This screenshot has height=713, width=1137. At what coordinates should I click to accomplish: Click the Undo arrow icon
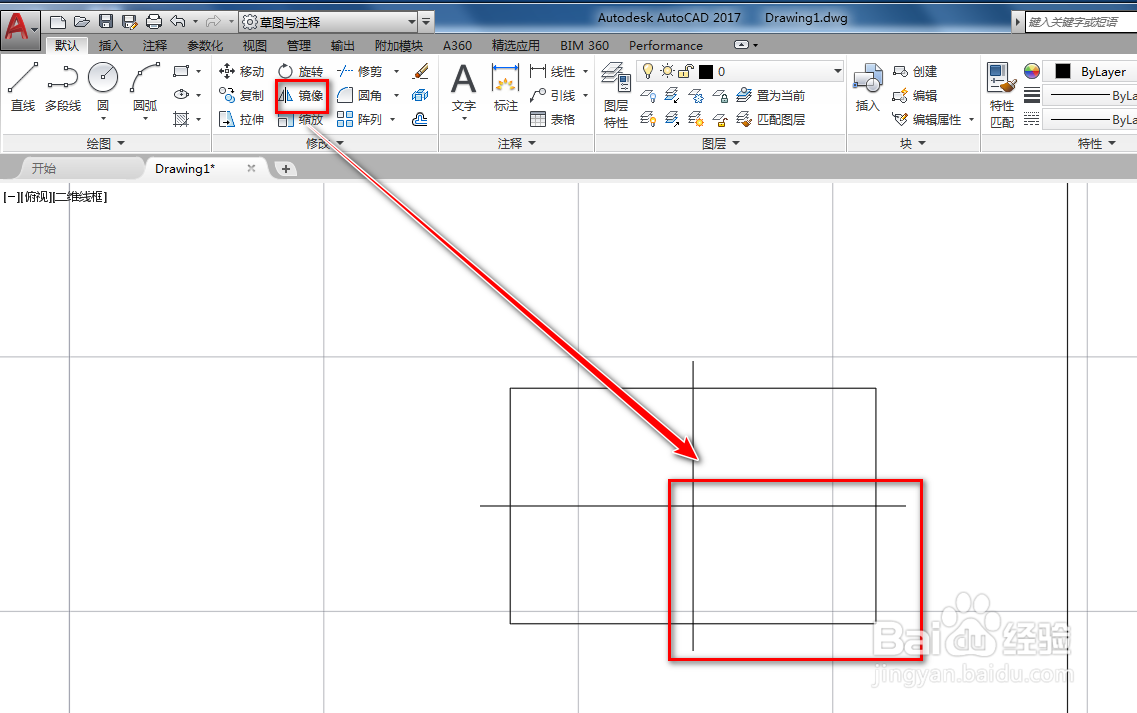click(178, 22)
